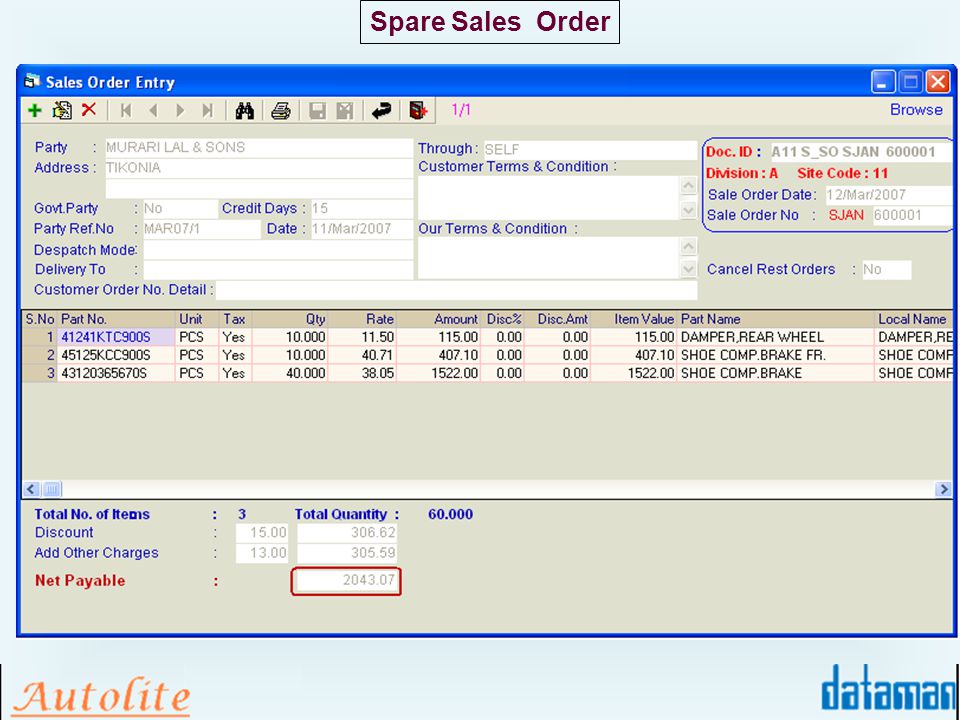Go to last record arrow
The width and height of the screenshot is (960, 720).
click(208, 110)
